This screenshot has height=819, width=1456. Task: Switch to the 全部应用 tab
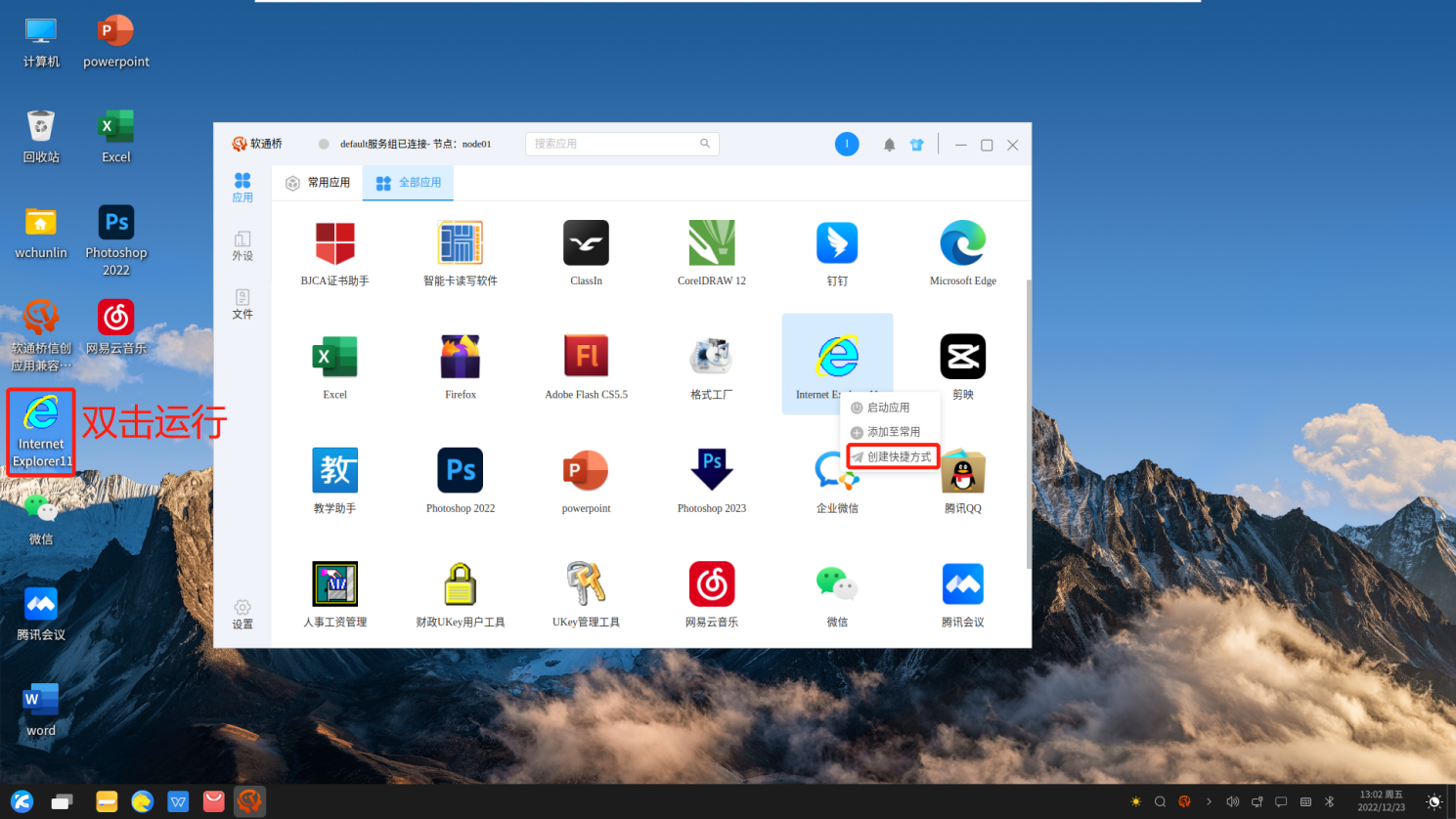(409, 183)
